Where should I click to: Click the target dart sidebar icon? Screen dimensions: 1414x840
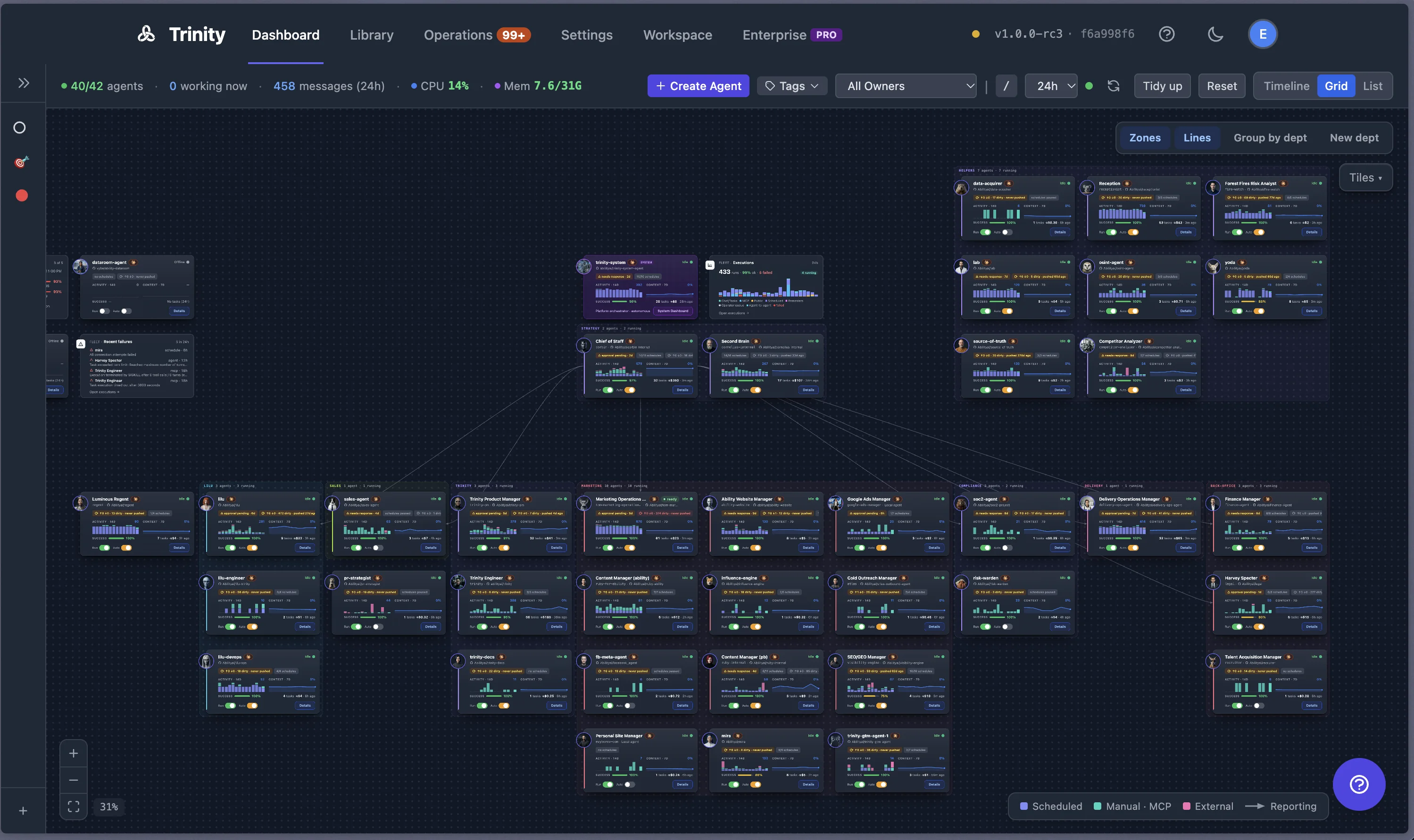pos(21,162)
